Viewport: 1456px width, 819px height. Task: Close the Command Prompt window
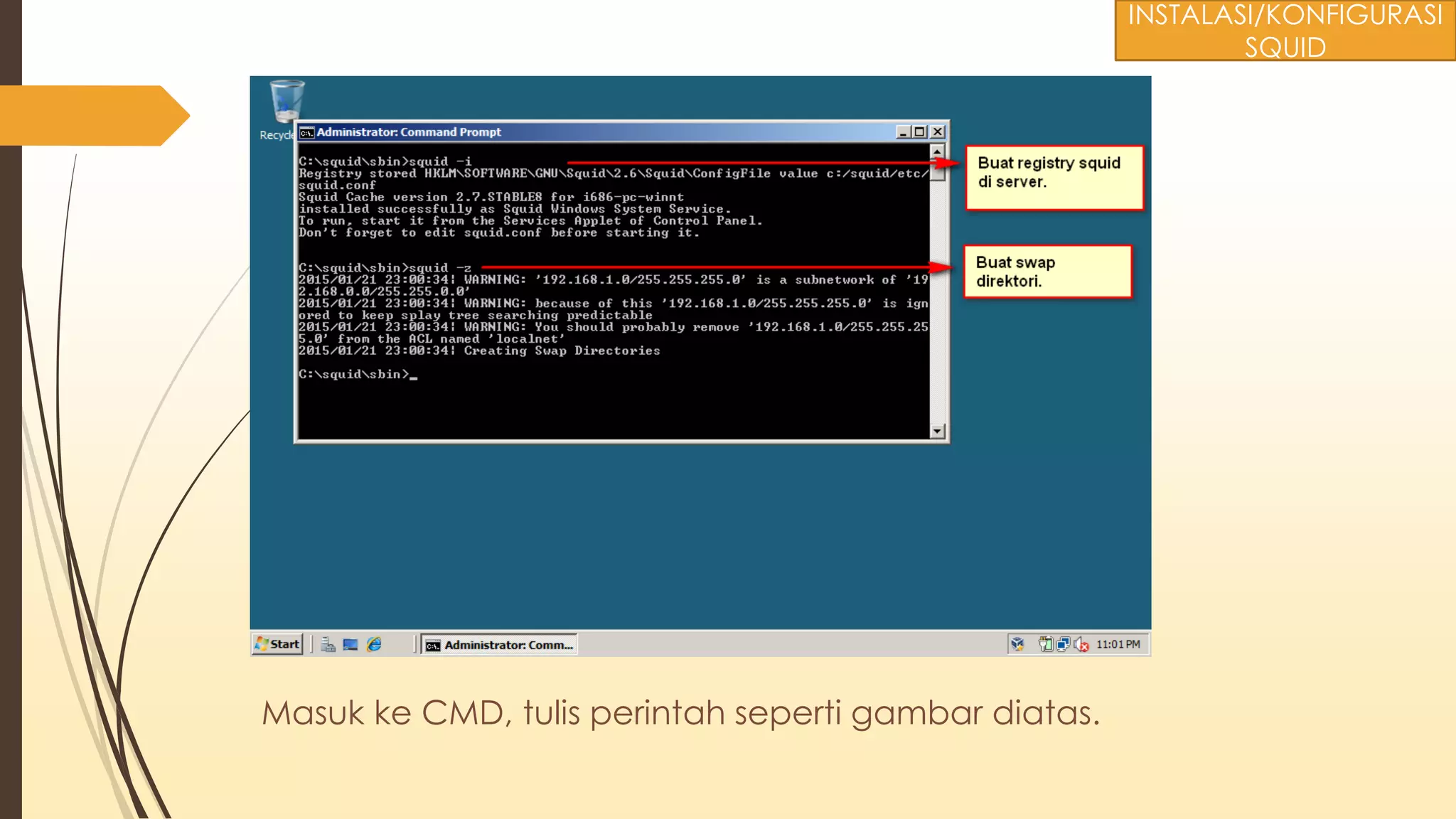coord(938,132)
